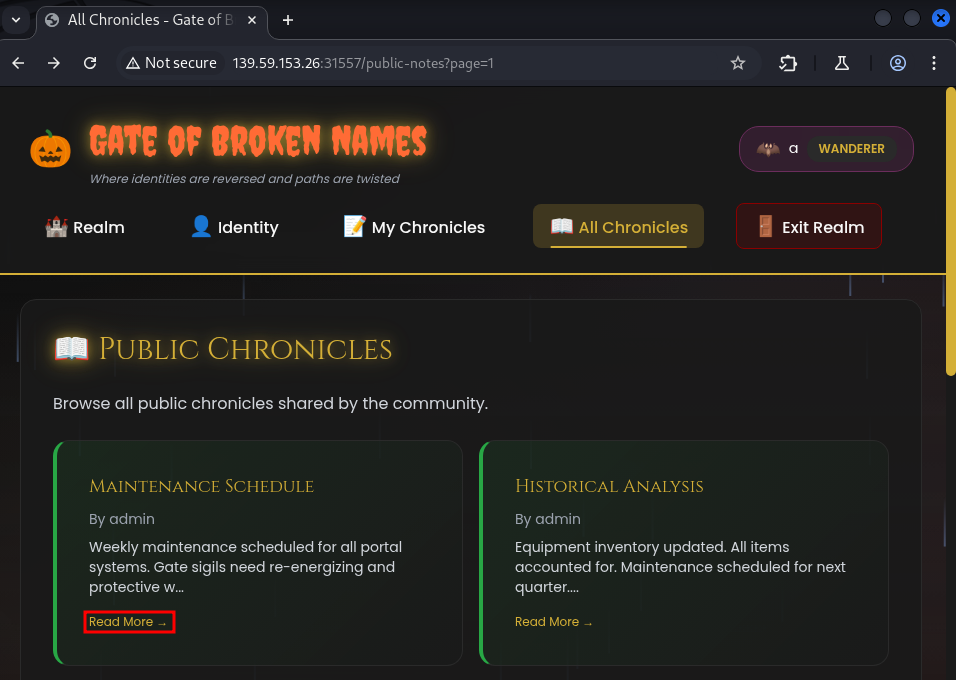Click the browser back arrow
This screenshot has width=956, height=680.
(x=18, y=63)
